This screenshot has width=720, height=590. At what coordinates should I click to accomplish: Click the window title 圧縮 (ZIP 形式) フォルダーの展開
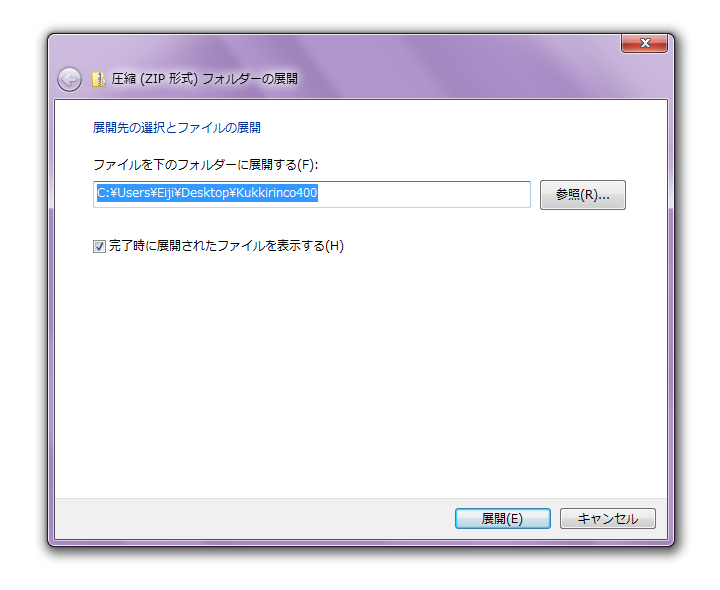pyautogui.click(x=204, y=79)
